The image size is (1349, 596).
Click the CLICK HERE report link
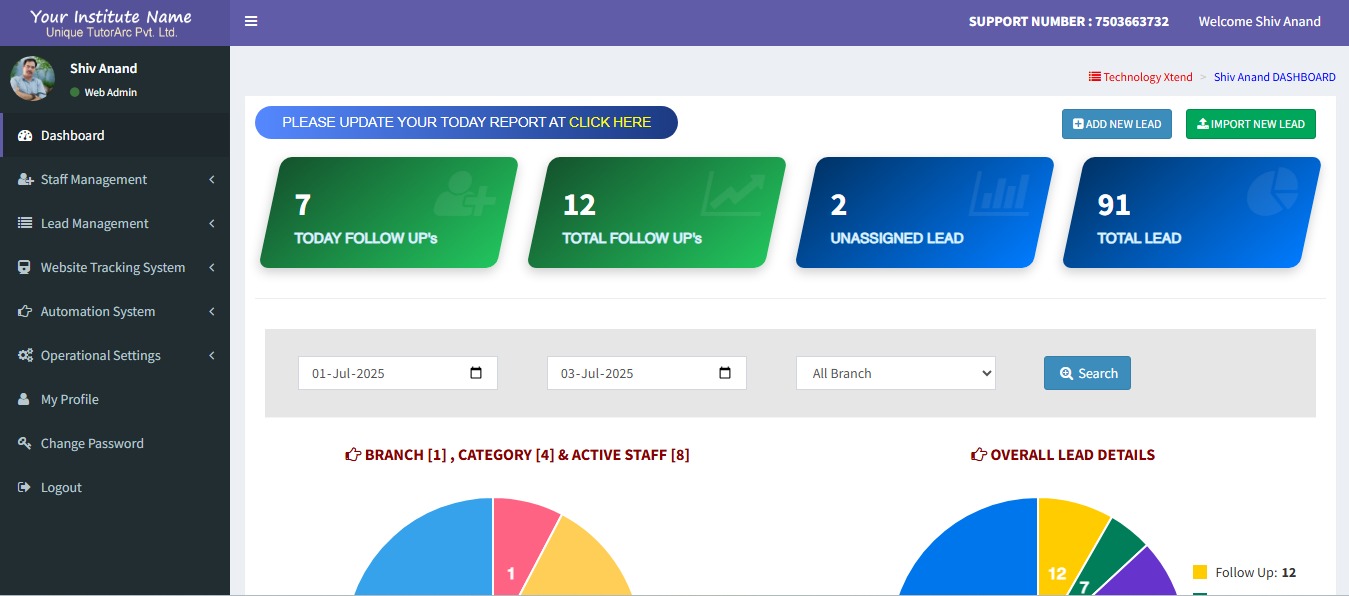[x=610, y=122]
